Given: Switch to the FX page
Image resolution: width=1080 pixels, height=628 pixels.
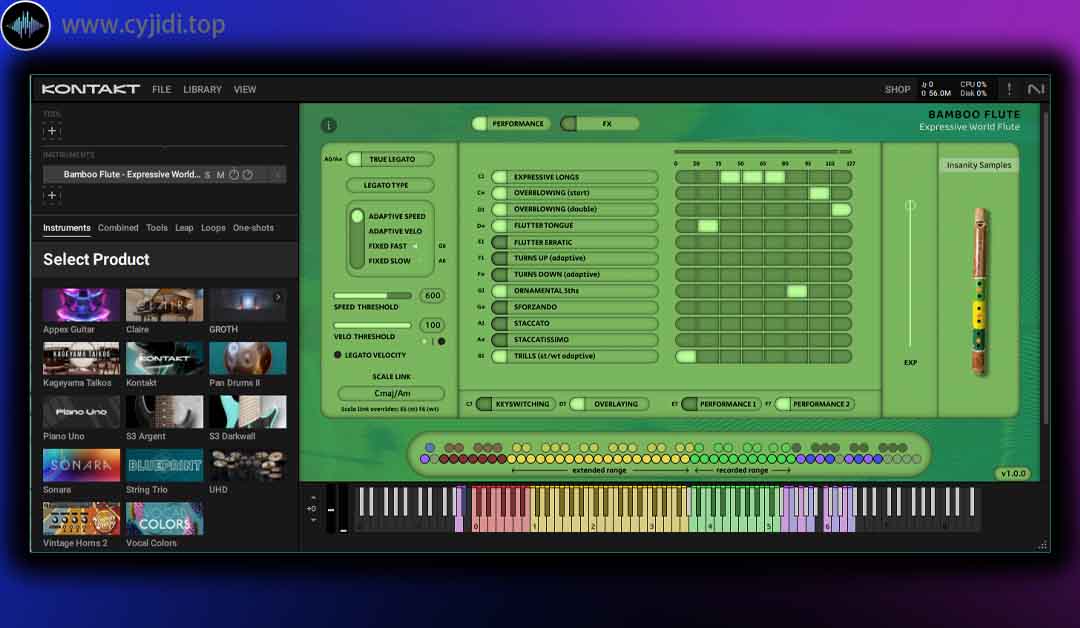Looking at the screenshot, I should (x=600, y=124).
